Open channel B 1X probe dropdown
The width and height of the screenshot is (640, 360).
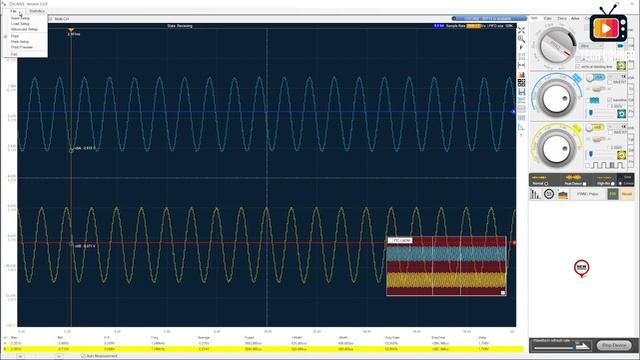tap(617, 127)
